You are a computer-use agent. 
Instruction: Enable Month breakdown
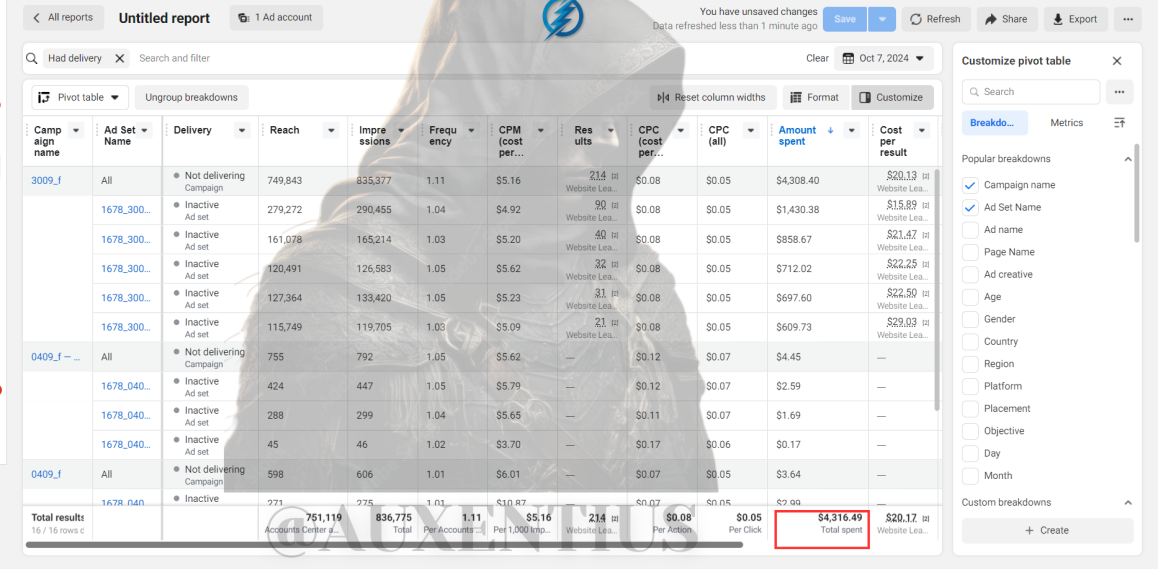[970, 475]
